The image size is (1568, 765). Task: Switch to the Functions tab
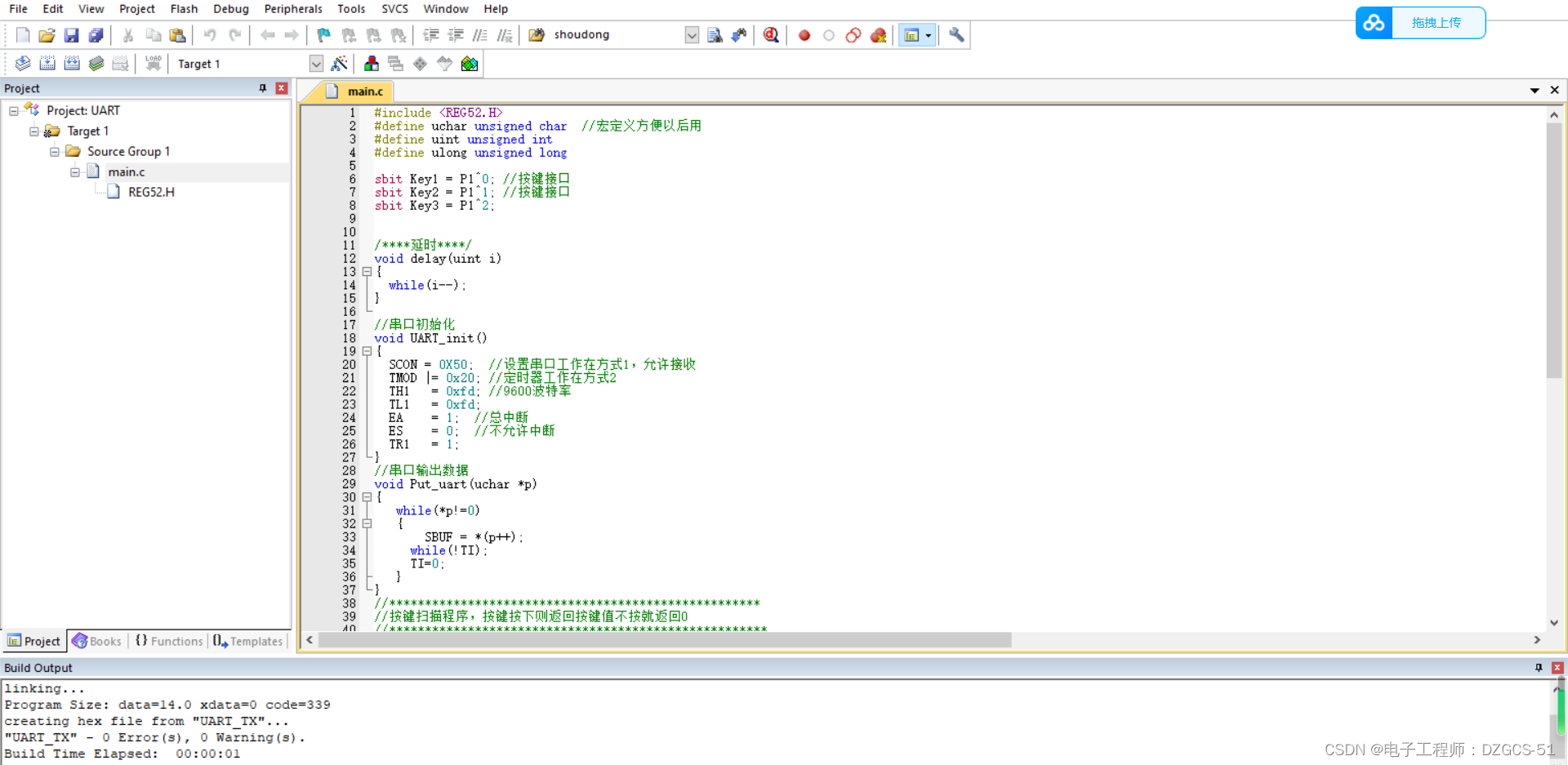click(x=169, y=641)
